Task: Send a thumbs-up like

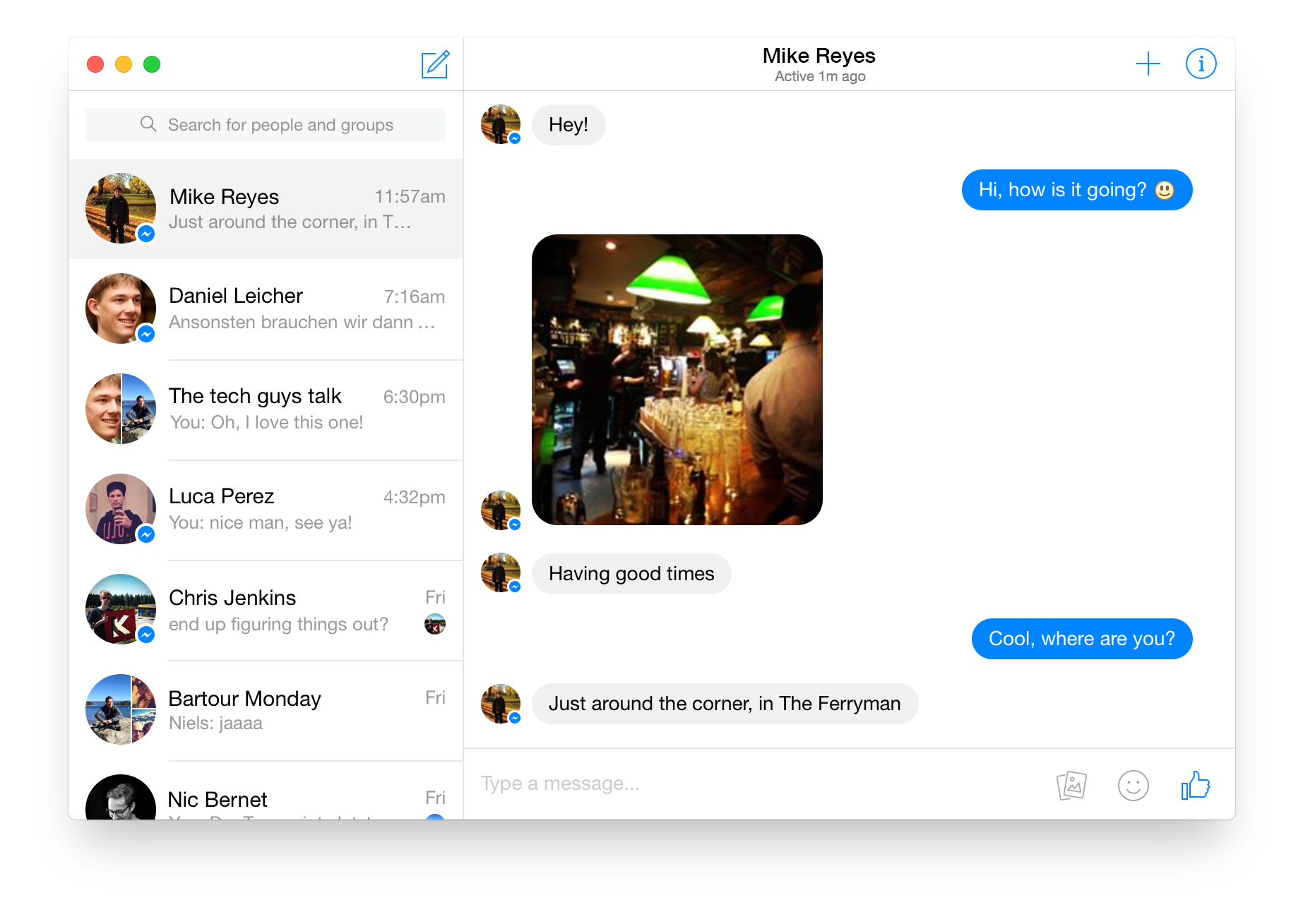Action: click(x=1195, y=785)
